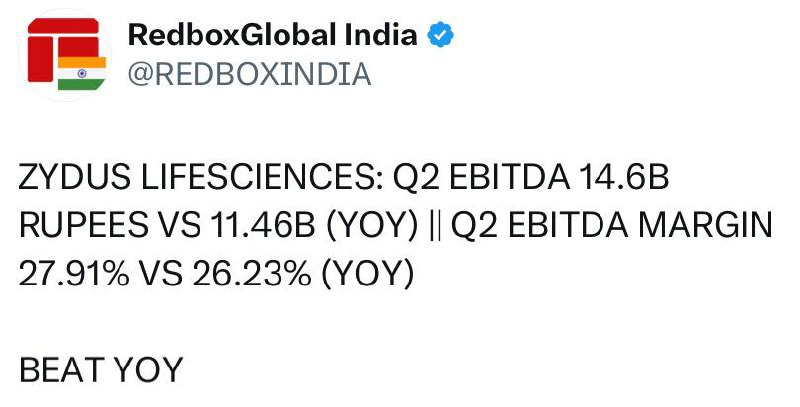This screenshot has height=407, width=800.
Task: Click the double-bar separator in tweet
Action: (x=434, y=226)
